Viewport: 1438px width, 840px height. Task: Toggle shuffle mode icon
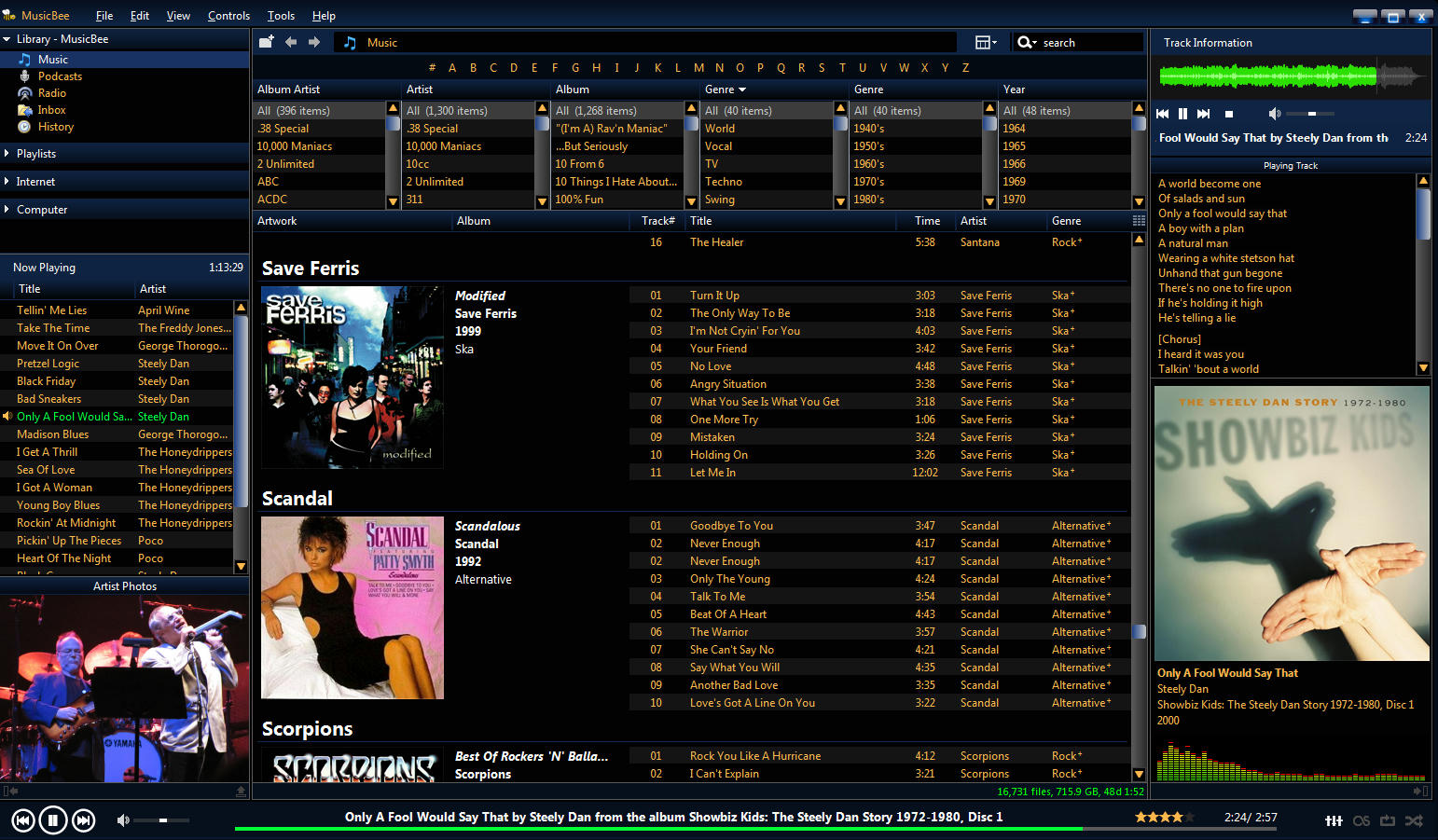coord(1414,820)
